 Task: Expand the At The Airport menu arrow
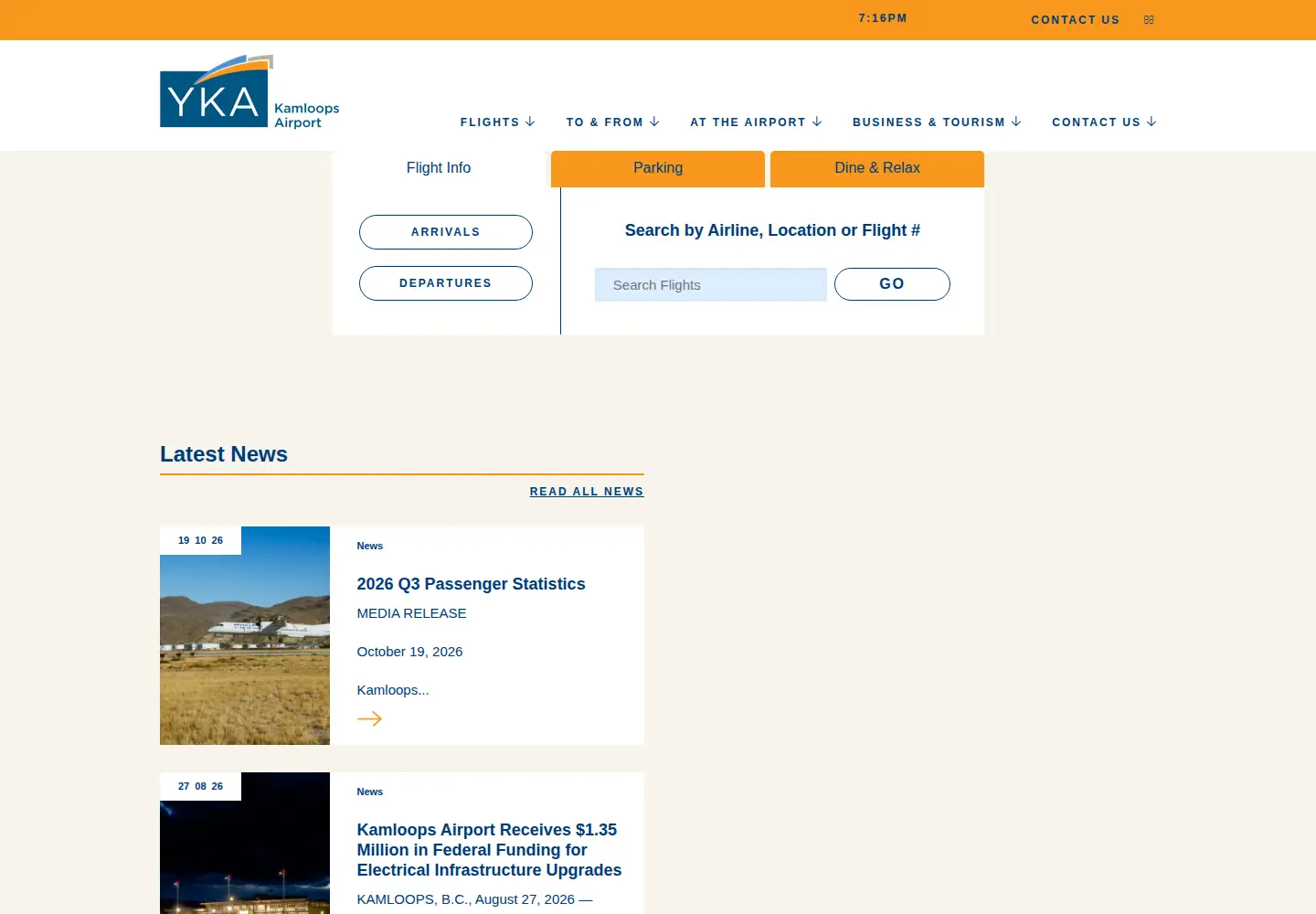pyautogui.click(x=817, y=122)
